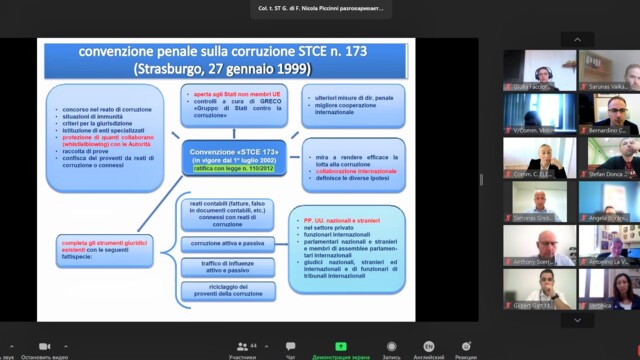Click red text PP. UU. nazionali e stranieri
The image size is (640, 360).
coord(342,220)
